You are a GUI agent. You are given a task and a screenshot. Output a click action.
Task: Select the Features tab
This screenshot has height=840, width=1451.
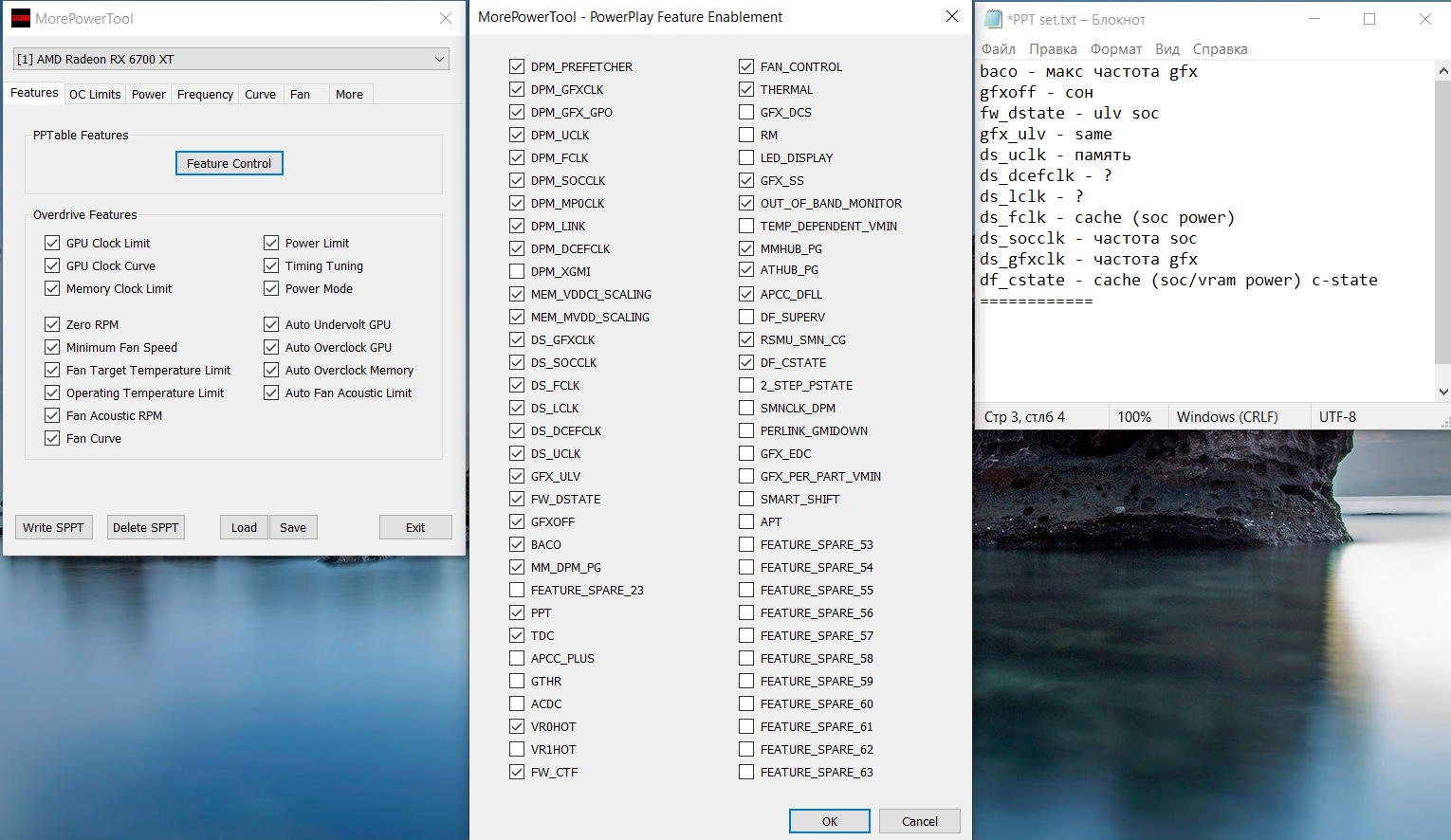(x=34, y=93)
